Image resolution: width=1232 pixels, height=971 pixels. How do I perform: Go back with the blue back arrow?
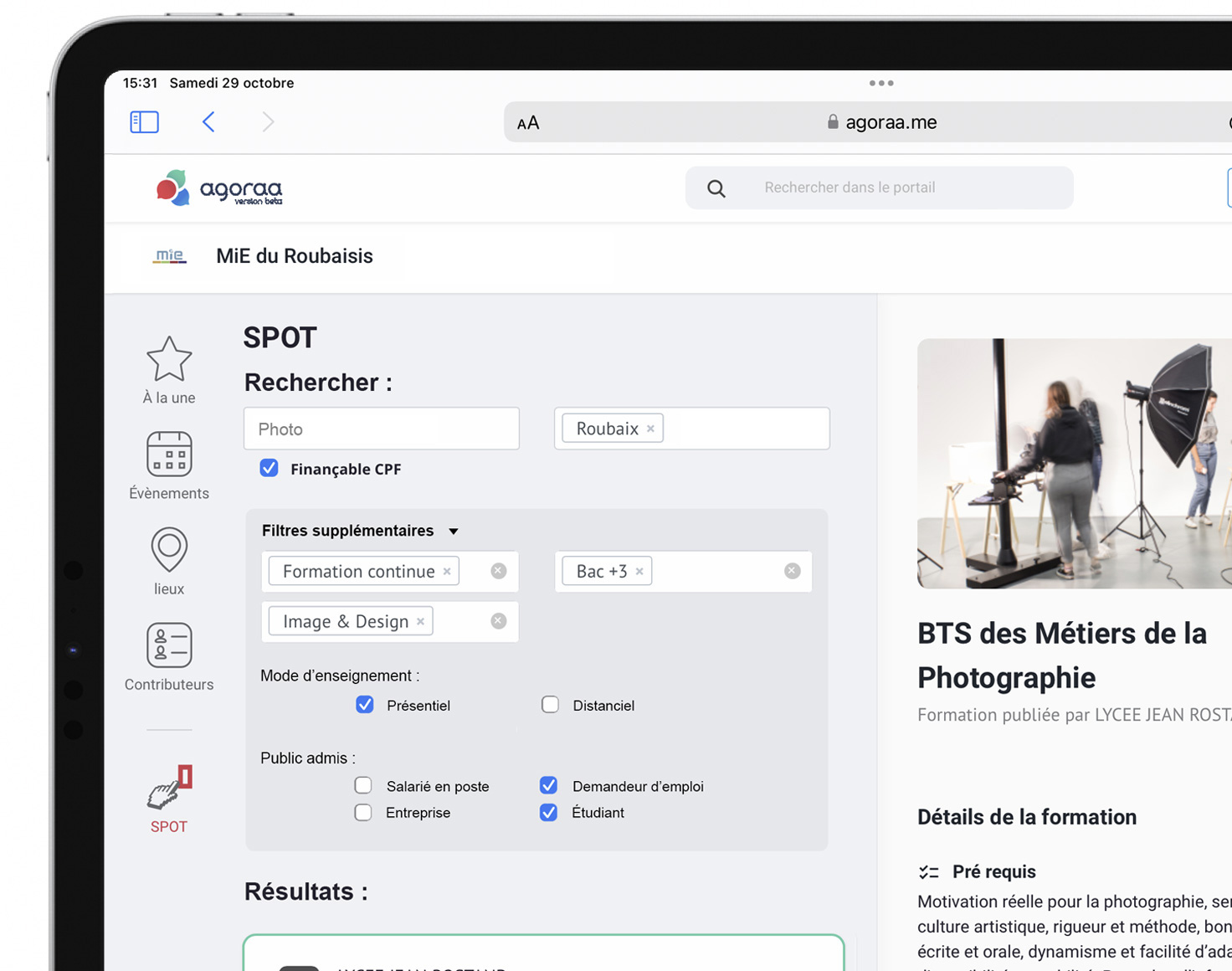[208, 122]
